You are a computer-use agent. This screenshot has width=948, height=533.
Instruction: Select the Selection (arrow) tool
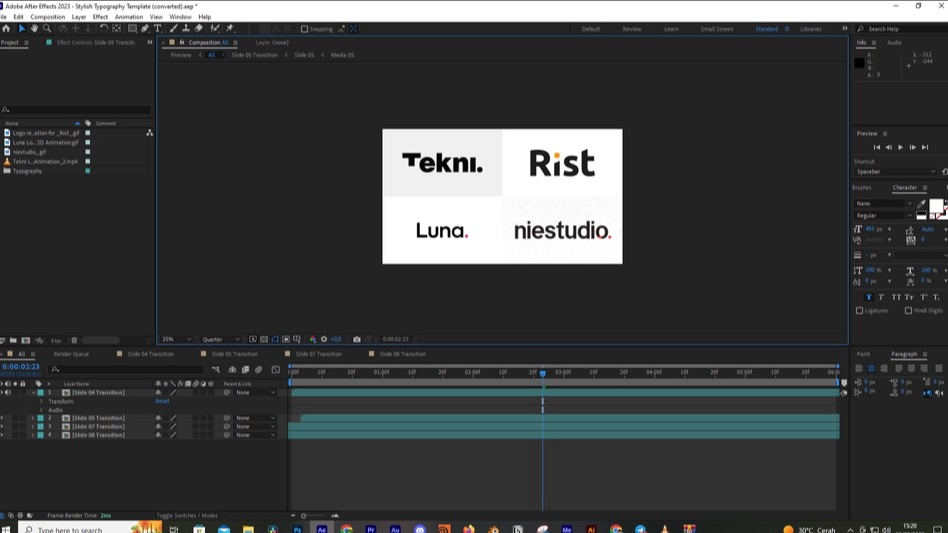coord(22,28)
